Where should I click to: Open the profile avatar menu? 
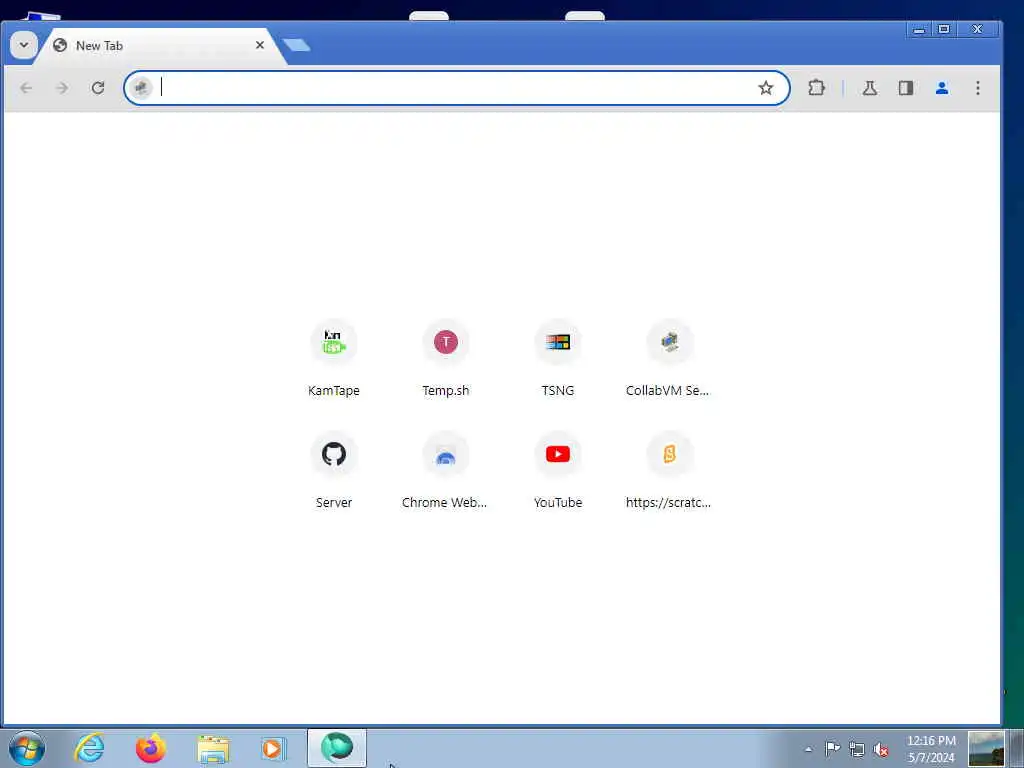click(x=942, y=88)
